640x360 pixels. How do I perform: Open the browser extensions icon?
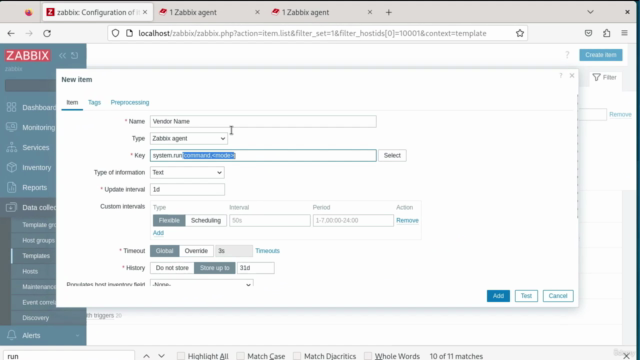click(x=607, y=33)
